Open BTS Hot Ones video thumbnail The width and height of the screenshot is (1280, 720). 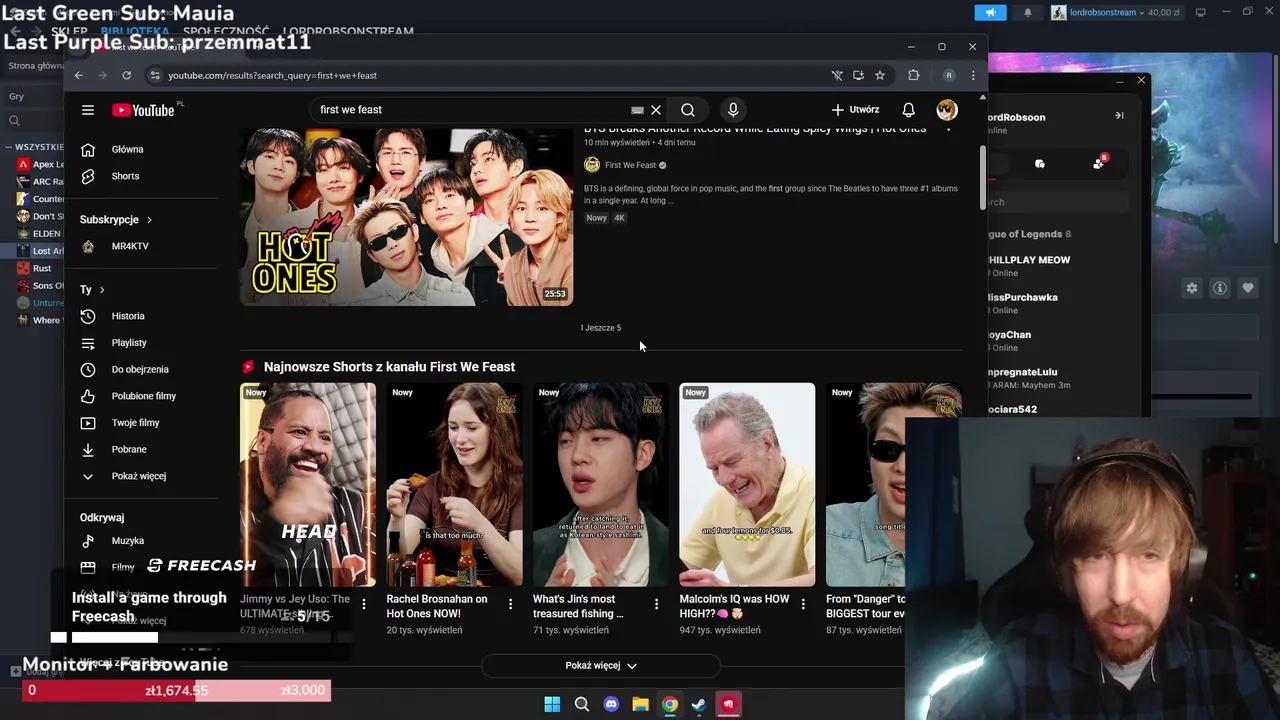click(406, 217)
